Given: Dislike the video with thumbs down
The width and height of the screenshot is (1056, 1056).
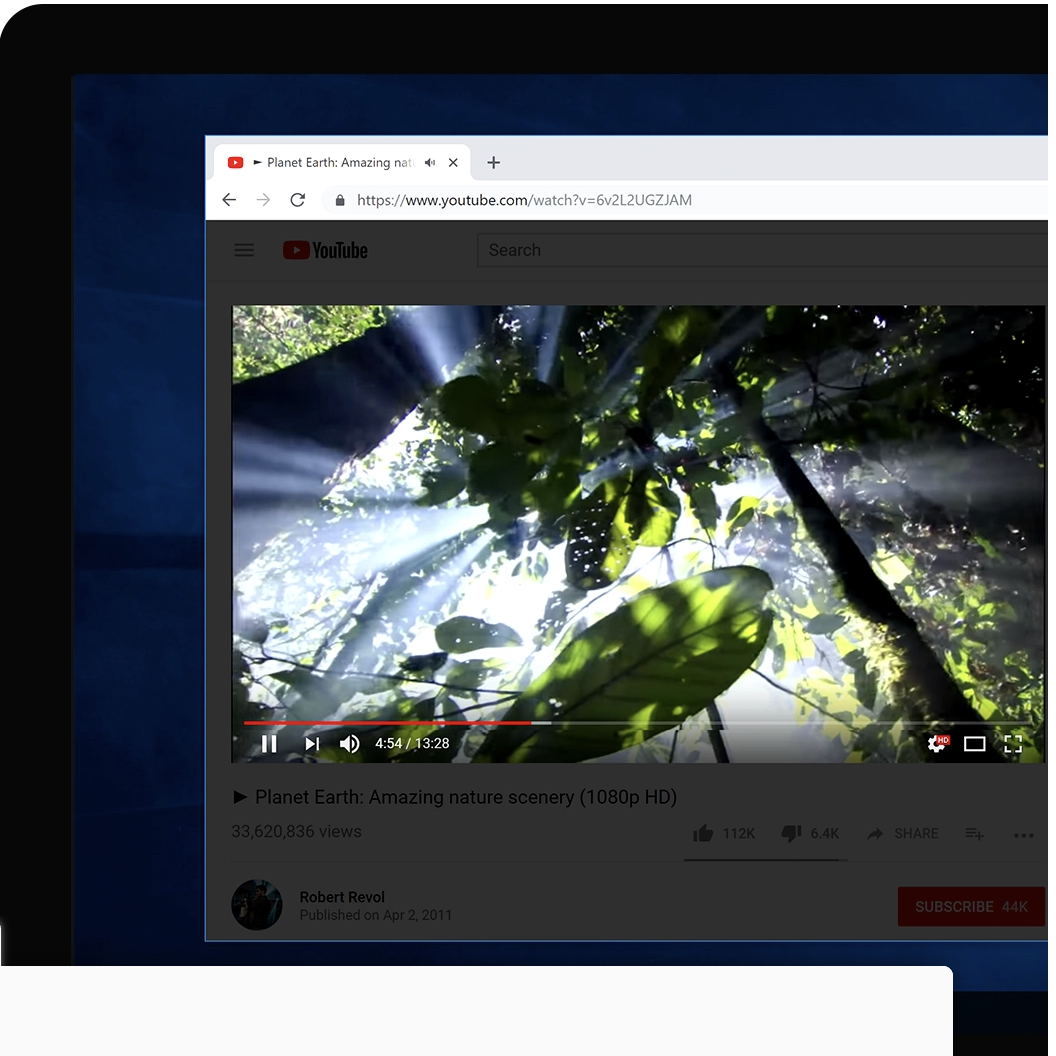Looking at the screenshot, I should 791,834.
